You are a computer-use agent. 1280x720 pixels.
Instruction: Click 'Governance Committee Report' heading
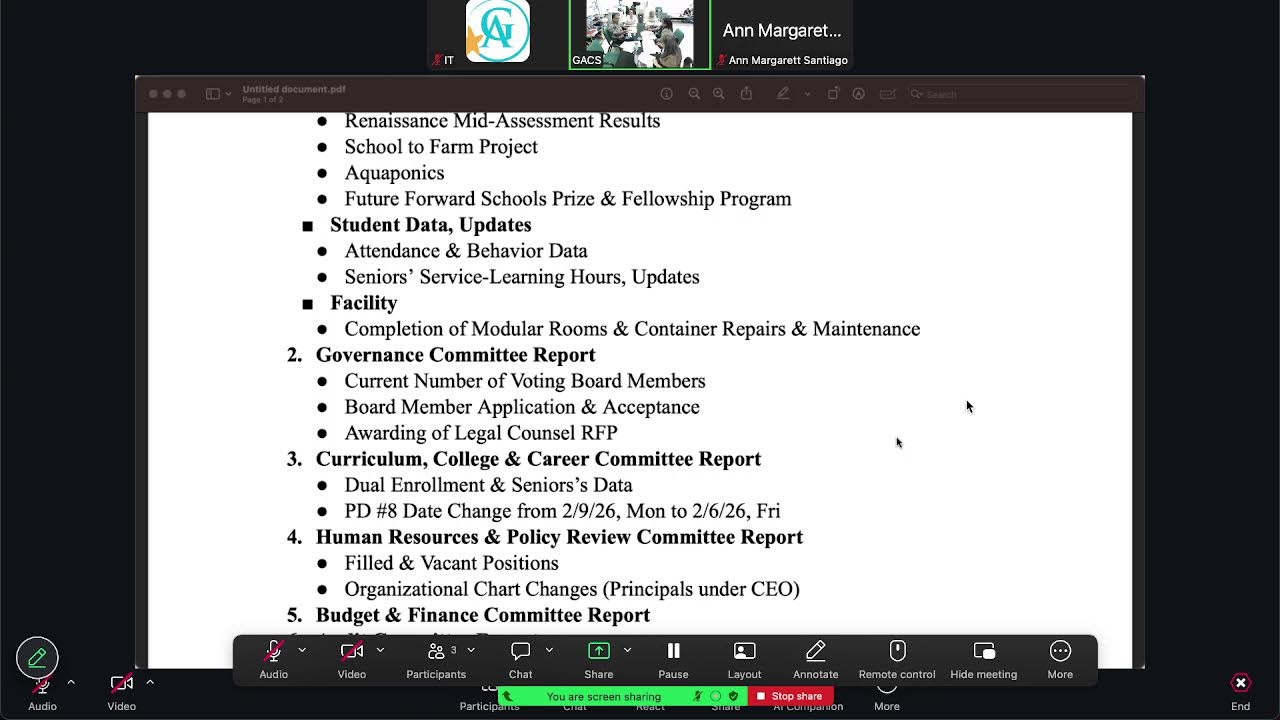pos(456,354)
